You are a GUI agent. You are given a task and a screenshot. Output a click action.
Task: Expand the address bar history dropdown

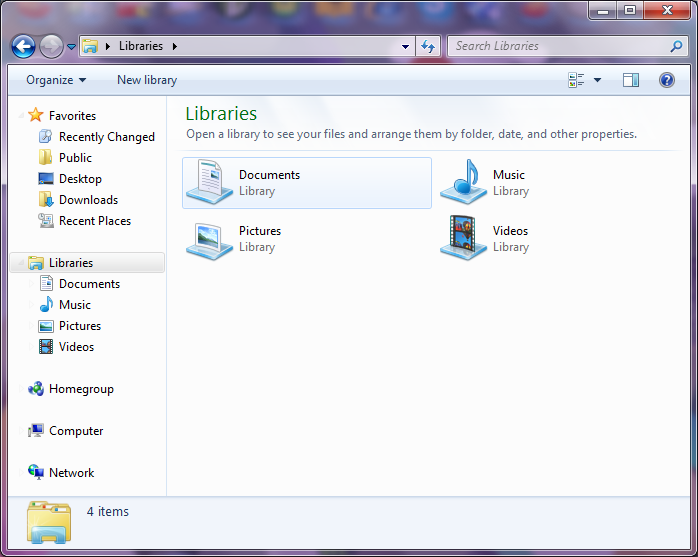point(405,46)
